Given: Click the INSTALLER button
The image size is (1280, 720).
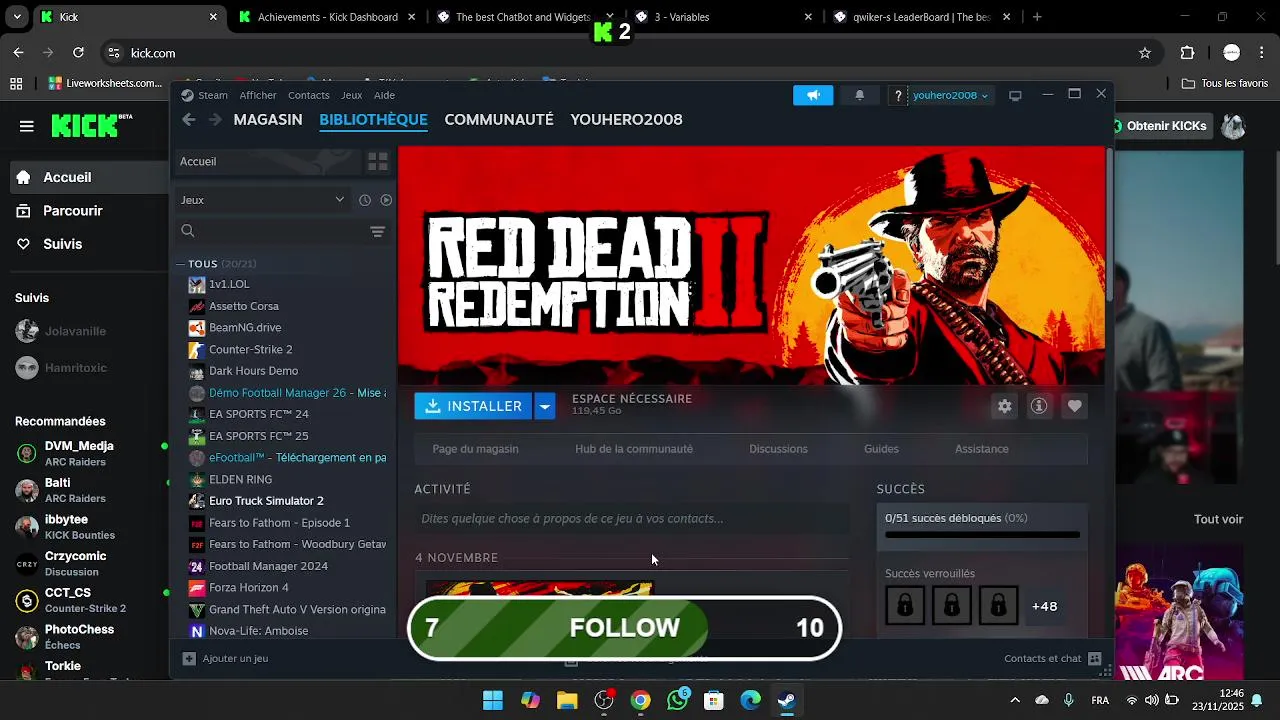Looking at the screenshot, I should tap(473, 406).
